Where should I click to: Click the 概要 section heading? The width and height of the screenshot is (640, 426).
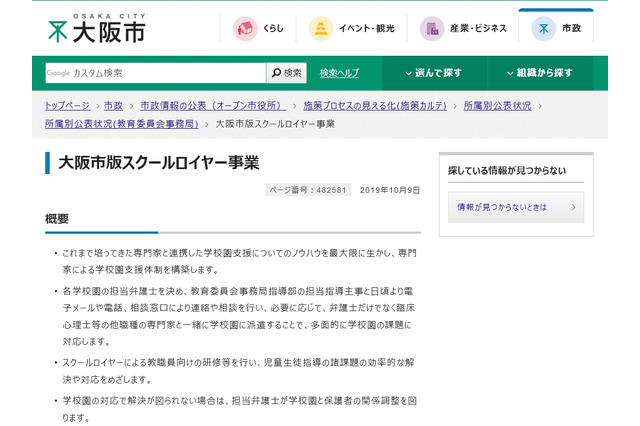pyautogui.click(x=57, y=219)
